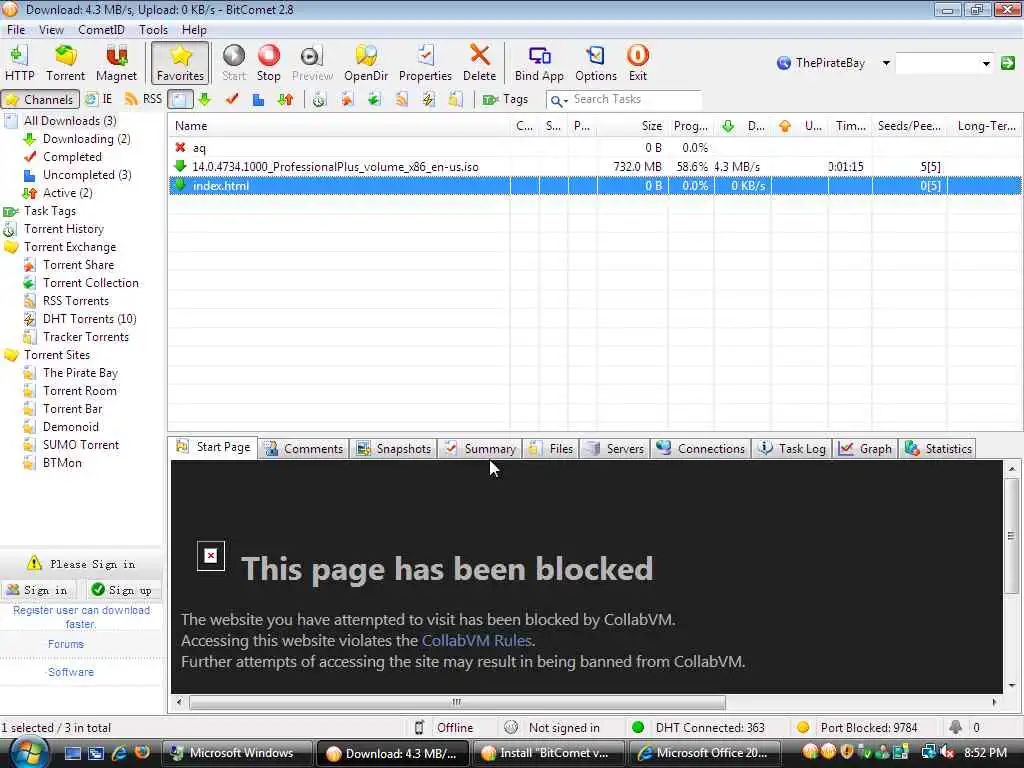Click the Start task toolbar icon
The image size is (1024, 768).
click(234, 63)
